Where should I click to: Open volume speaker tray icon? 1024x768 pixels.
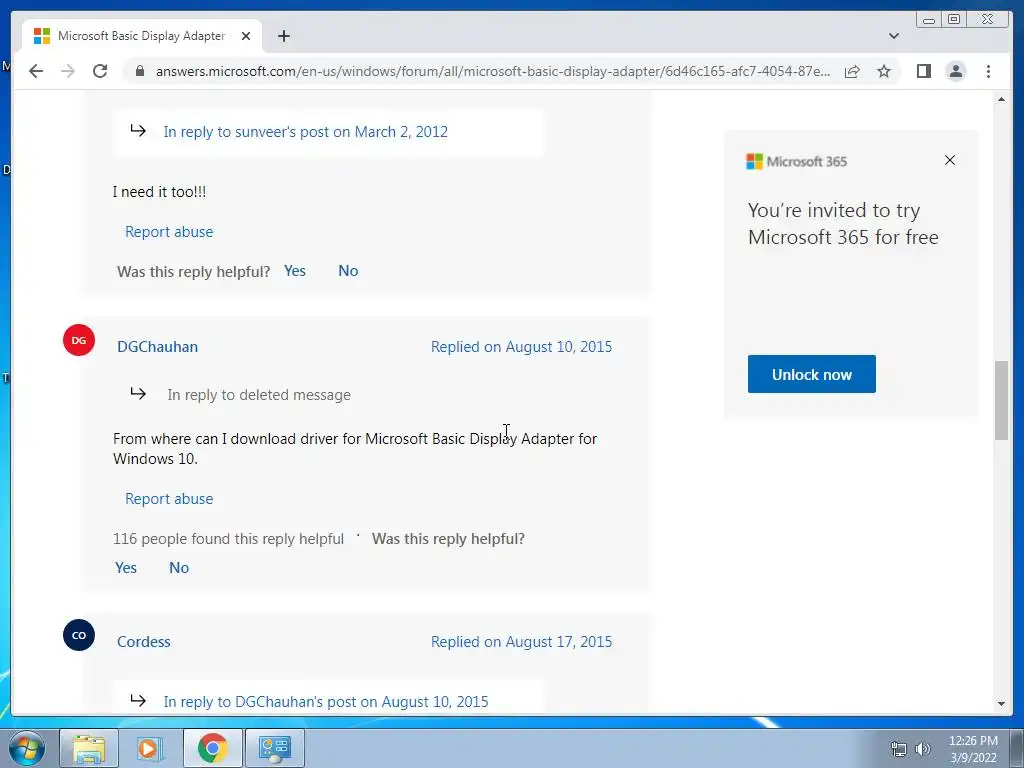(x=922, y=749)
